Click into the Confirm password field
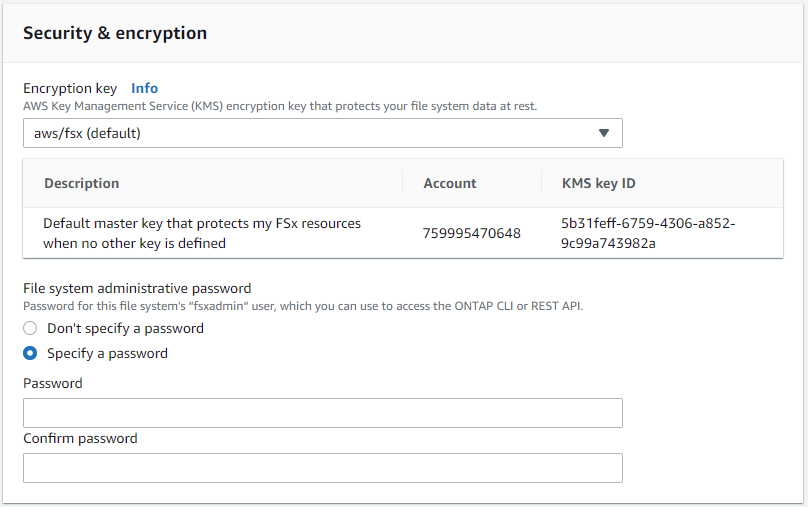The image size is (808, 507). [x=322, y=468]
